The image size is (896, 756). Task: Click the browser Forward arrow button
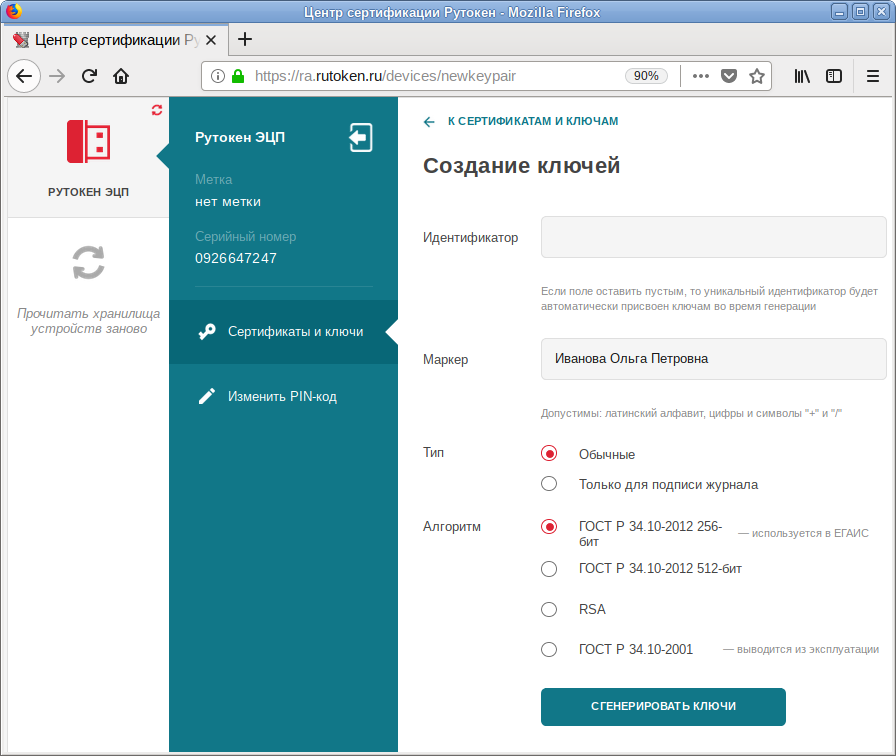point(57,76)
